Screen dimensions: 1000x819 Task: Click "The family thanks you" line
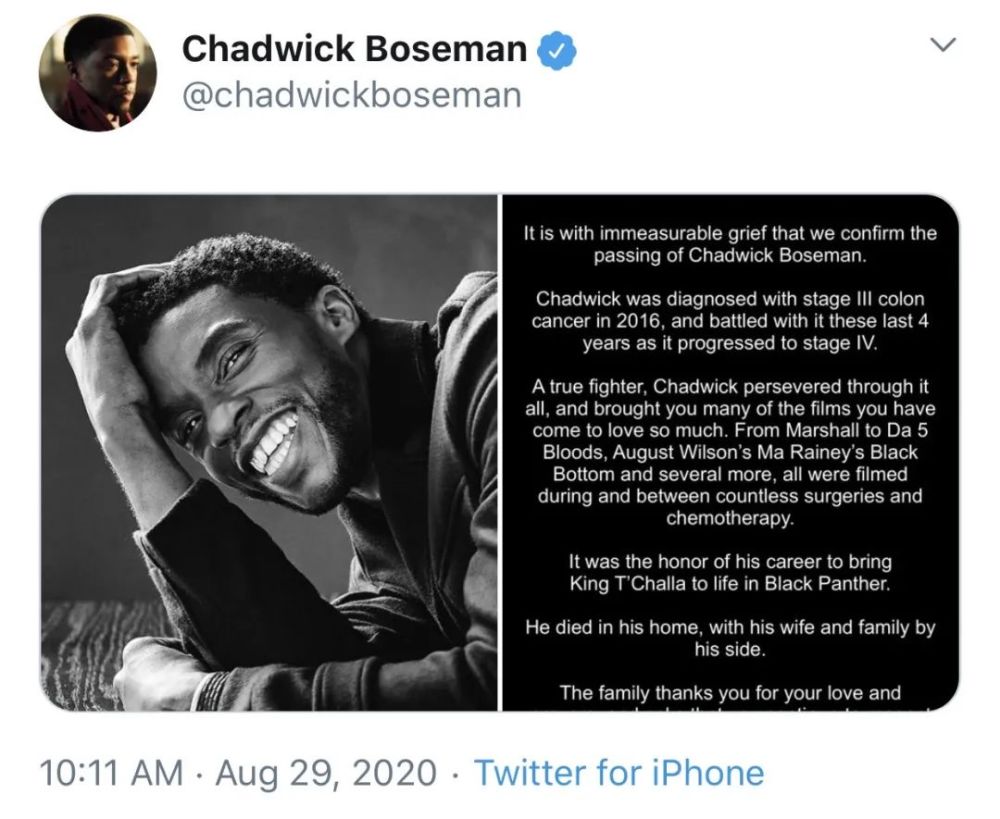coord(729,692)
